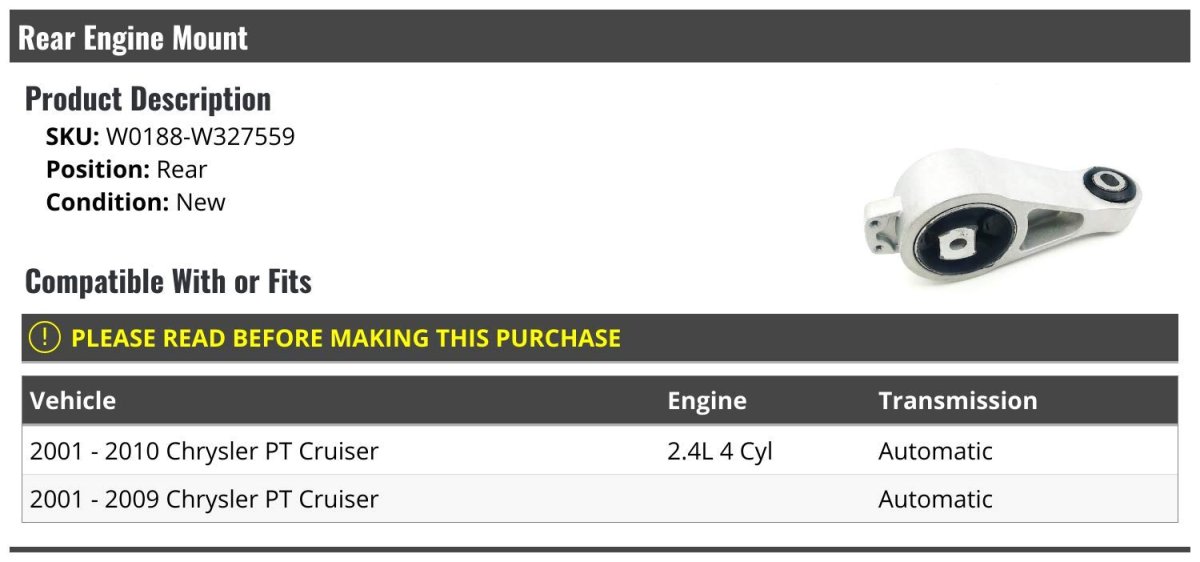The image size is (1200, 562).
Task: Click the SKU number W0188-W327559
Action: point(200,136)
